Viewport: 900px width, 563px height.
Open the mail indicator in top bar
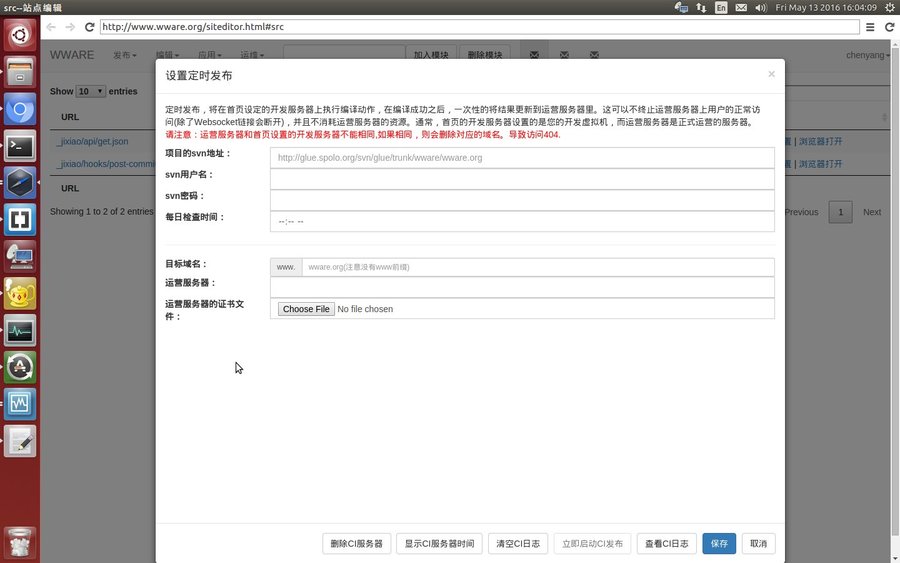tap(741, 7)
